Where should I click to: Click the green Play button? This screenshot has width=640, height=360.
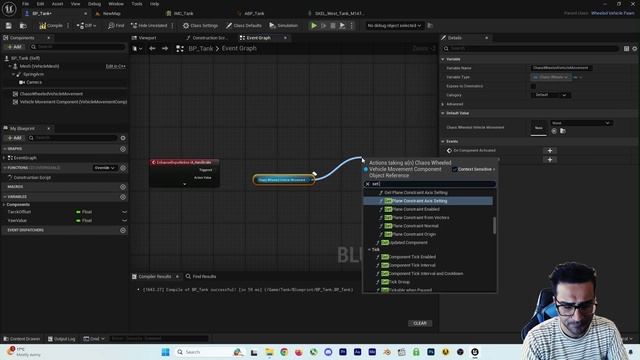[x=313, y=26]
